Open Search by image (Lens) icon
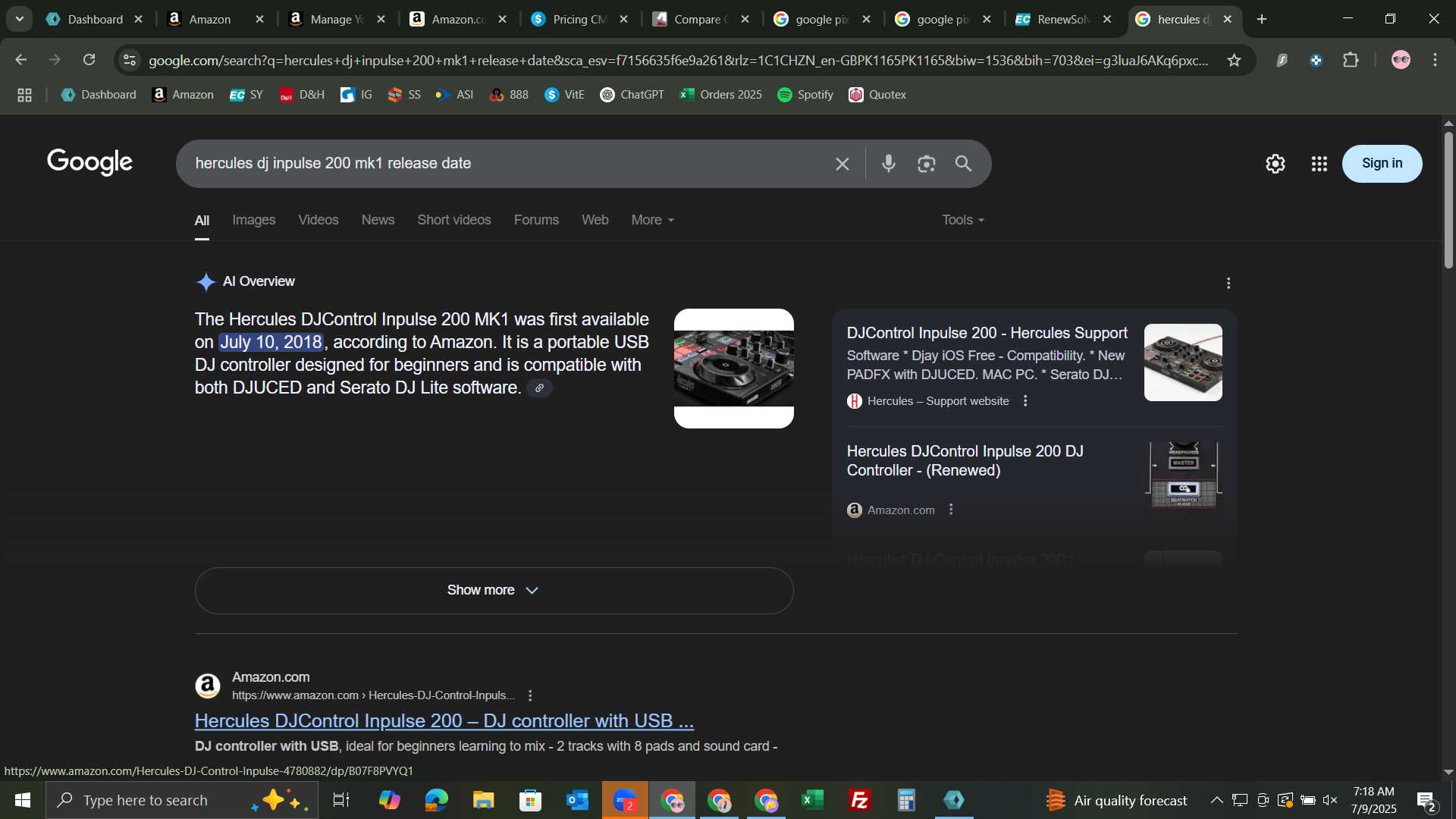Image resolution: width=1456 pixels, height=819 pixels. (926, 164)
